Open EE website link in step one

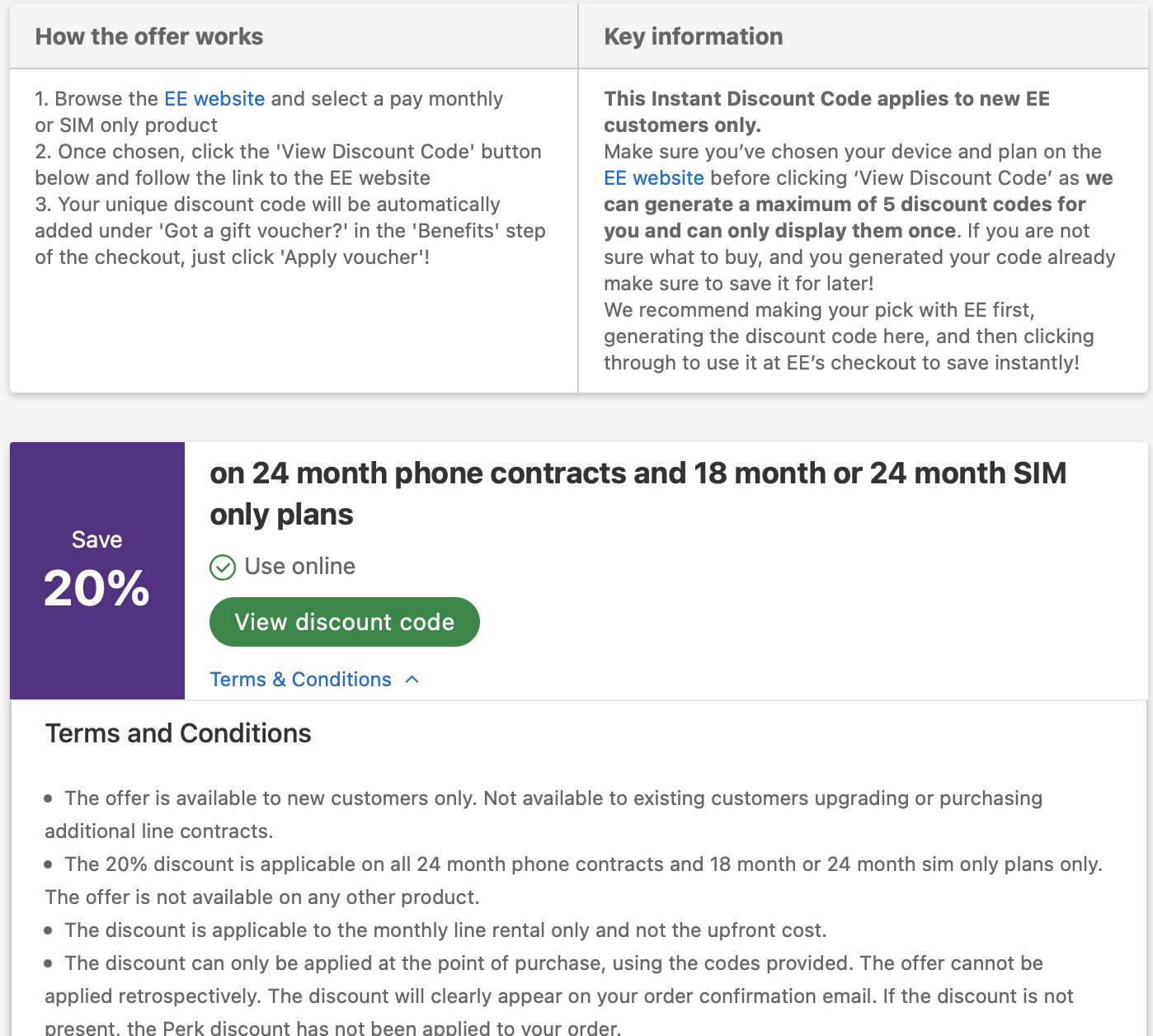click(x=214, y=99)
